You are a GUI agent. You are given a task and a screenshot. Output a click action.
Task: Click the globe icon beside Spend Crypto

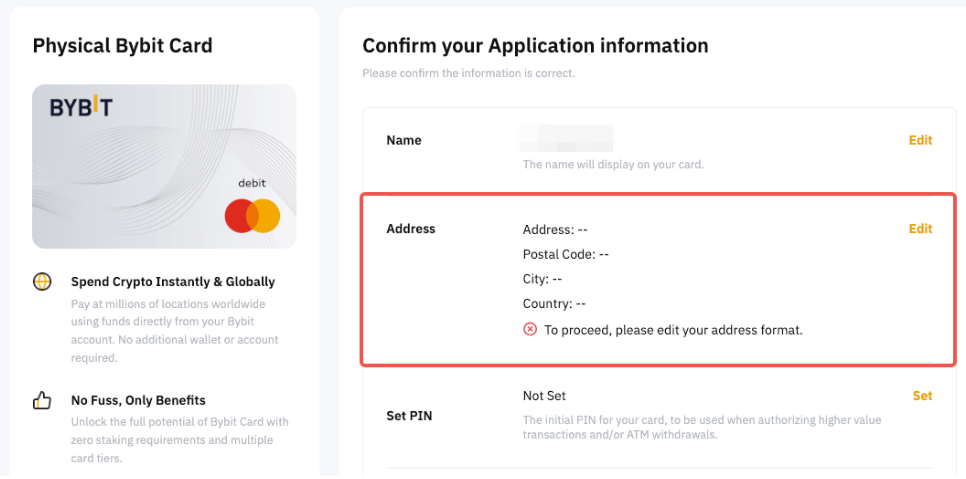click(x=42, y=282)
